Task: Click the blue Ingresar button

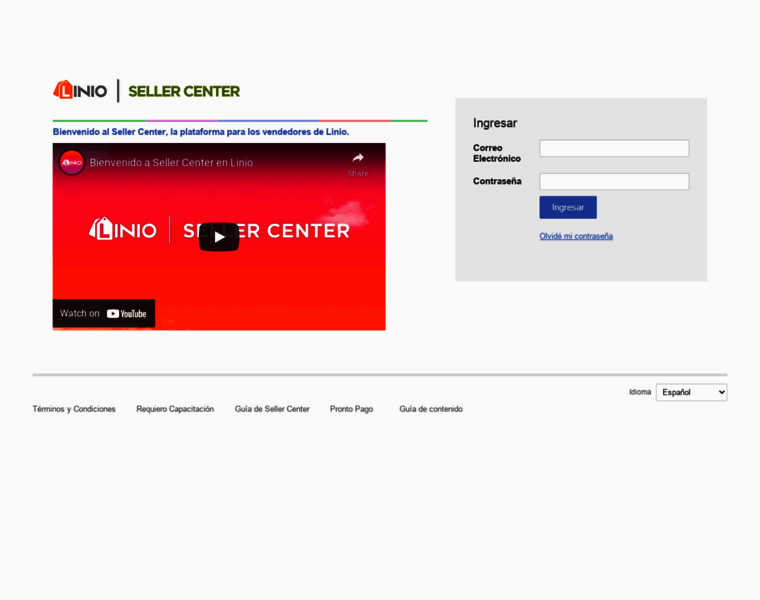Action: pyautogui.click(x=568, y=207)
